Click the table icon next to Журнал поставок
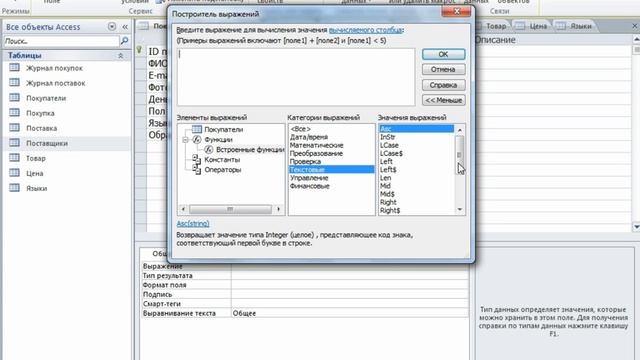This screenshot has height=360, width=640. point(14,83)
